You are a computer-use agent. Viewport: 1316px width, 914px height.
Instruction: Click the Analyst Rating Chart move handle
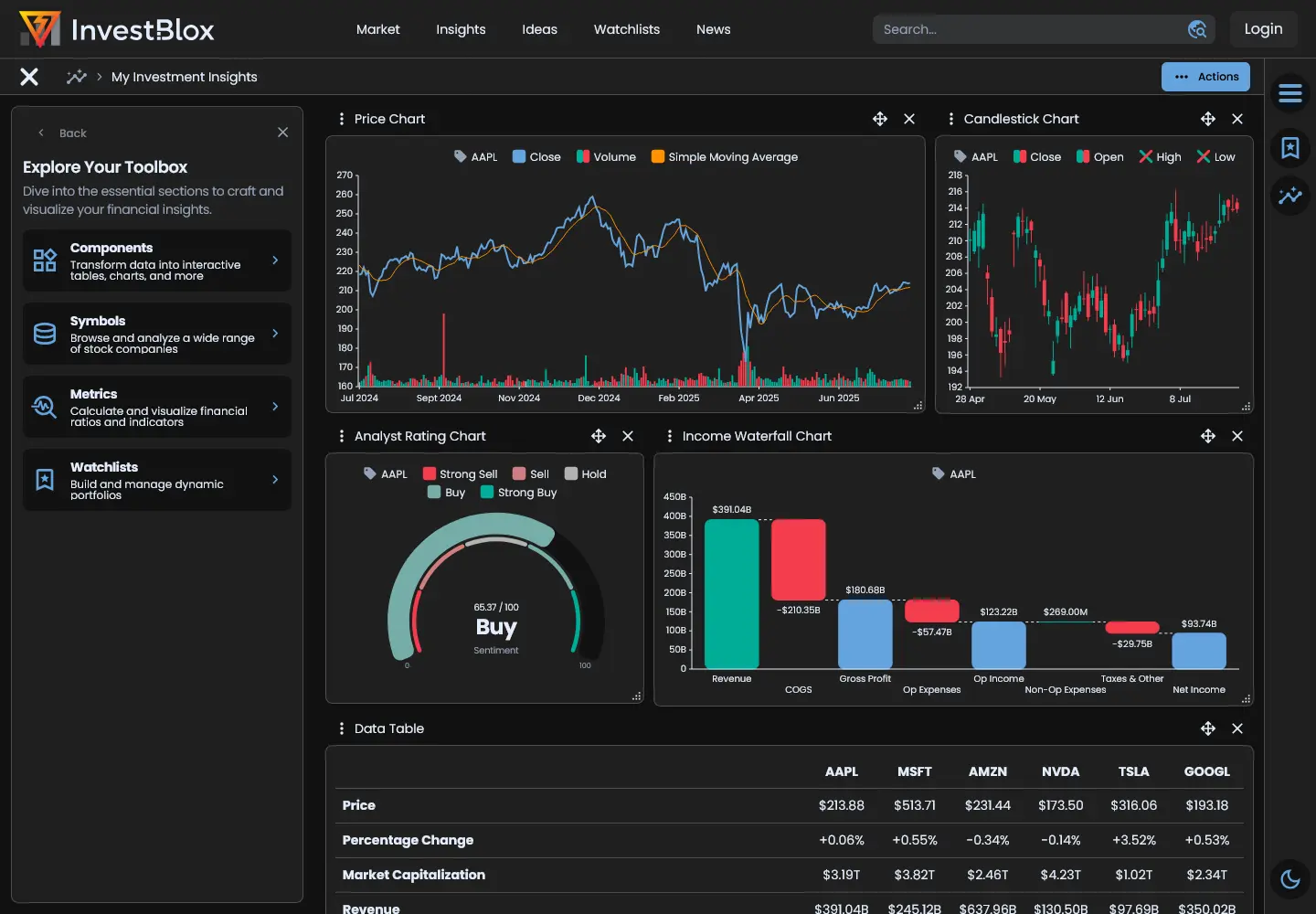coord(599,436)
